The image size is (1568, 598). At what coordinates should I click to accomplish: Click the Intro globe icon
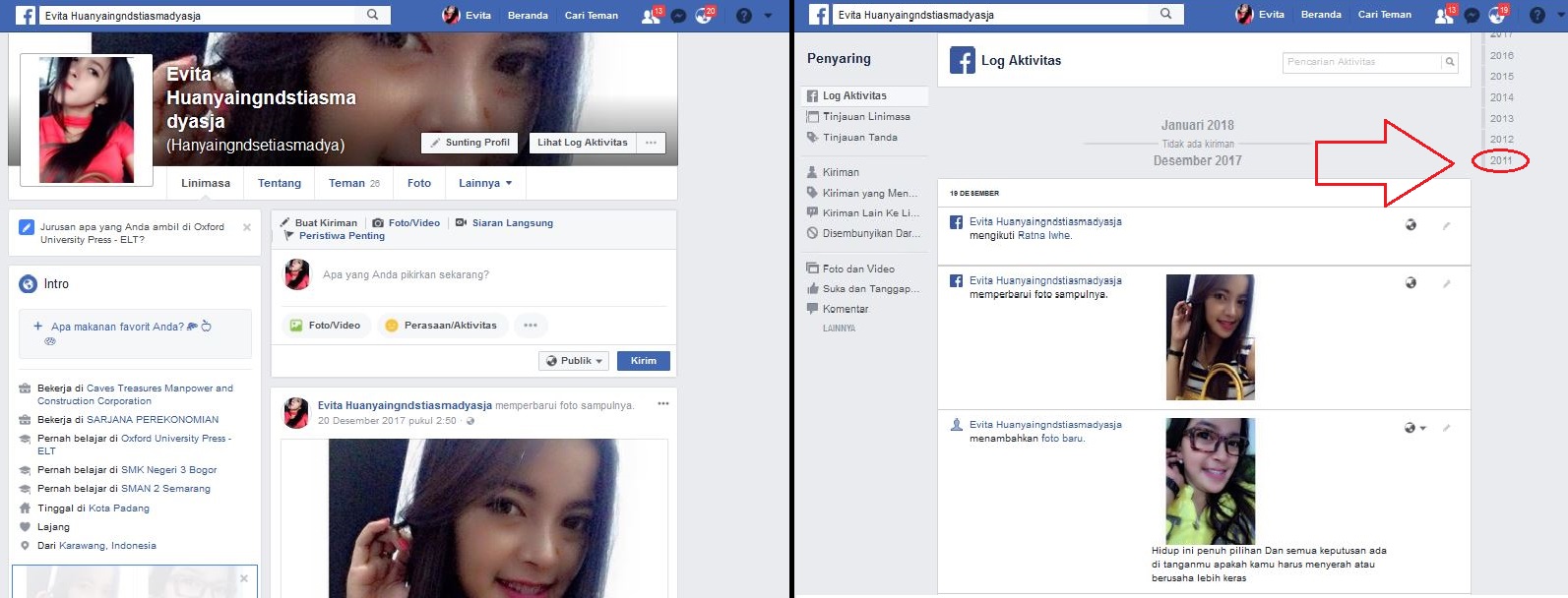point(29,284)
